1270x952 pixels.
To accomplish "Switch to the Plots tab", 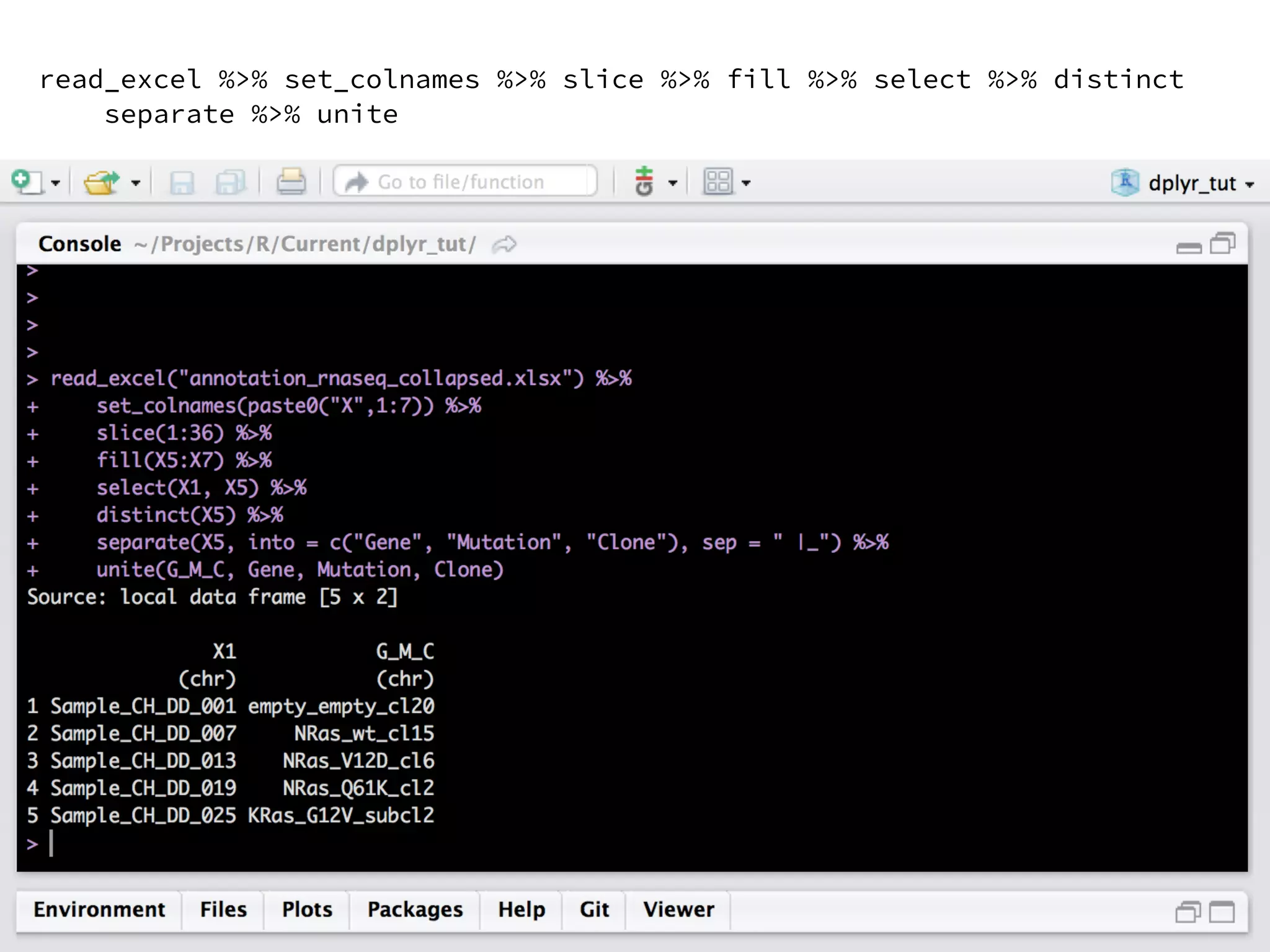I will [307, 909].
